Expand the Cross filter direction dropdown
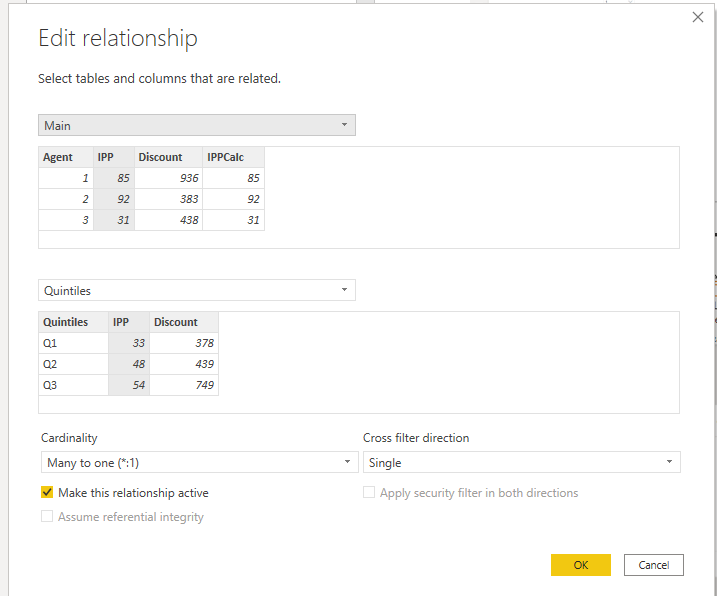 tap(522, 462)
